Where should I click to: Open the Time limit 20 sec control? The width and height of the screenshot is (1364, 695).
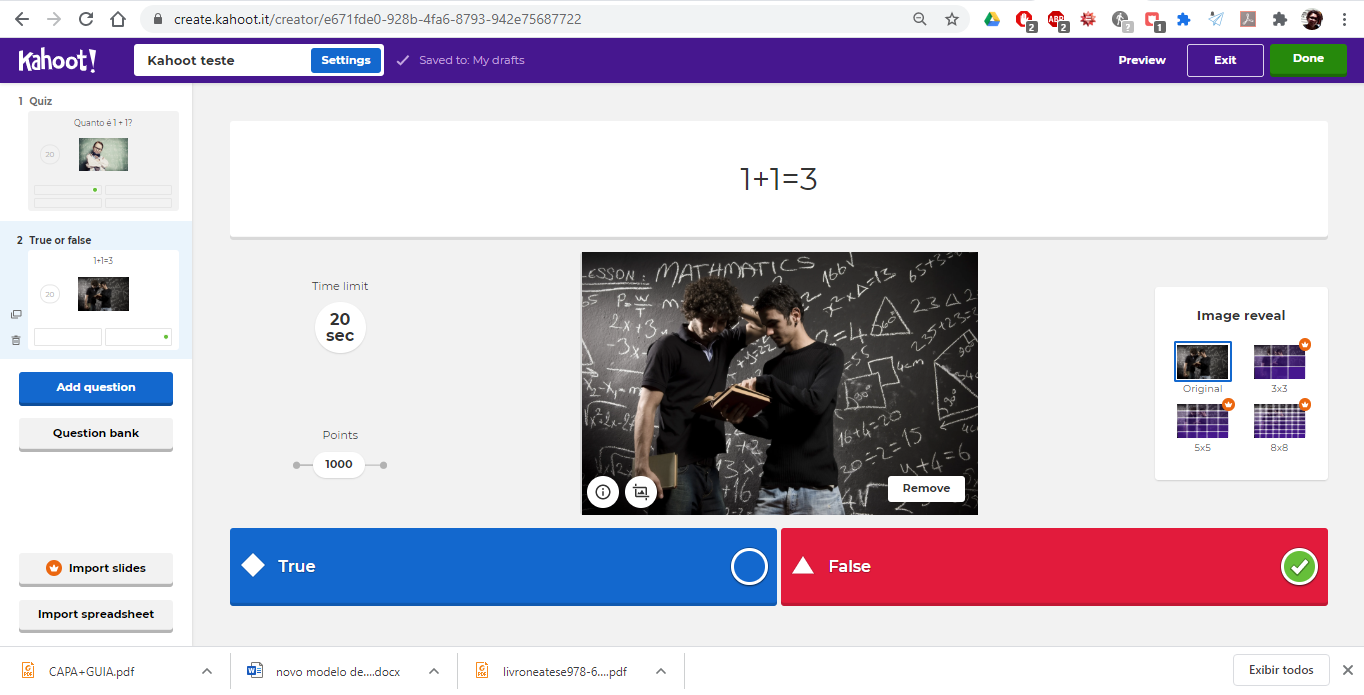tap(340, 327)
